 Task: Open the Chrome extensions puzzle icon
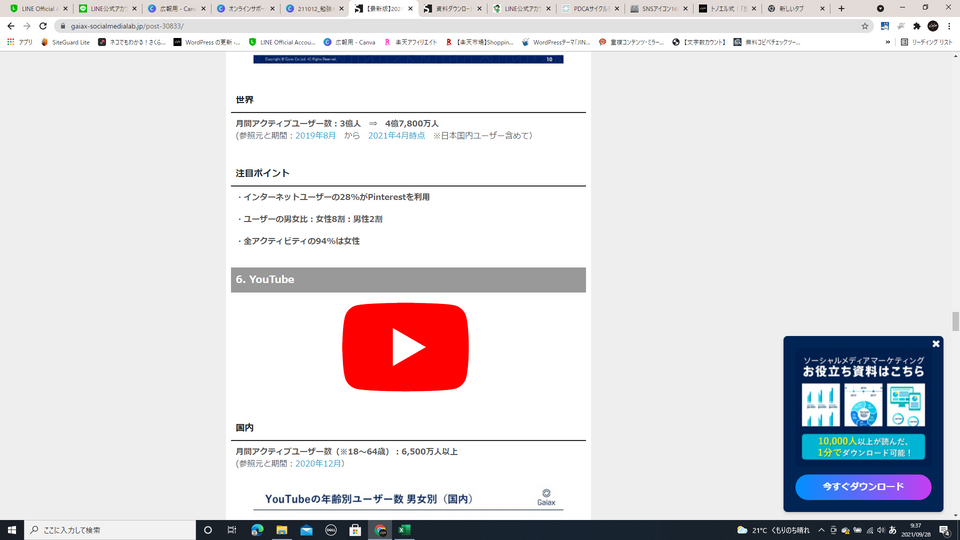pyautogui.click(x=916, y=26)
